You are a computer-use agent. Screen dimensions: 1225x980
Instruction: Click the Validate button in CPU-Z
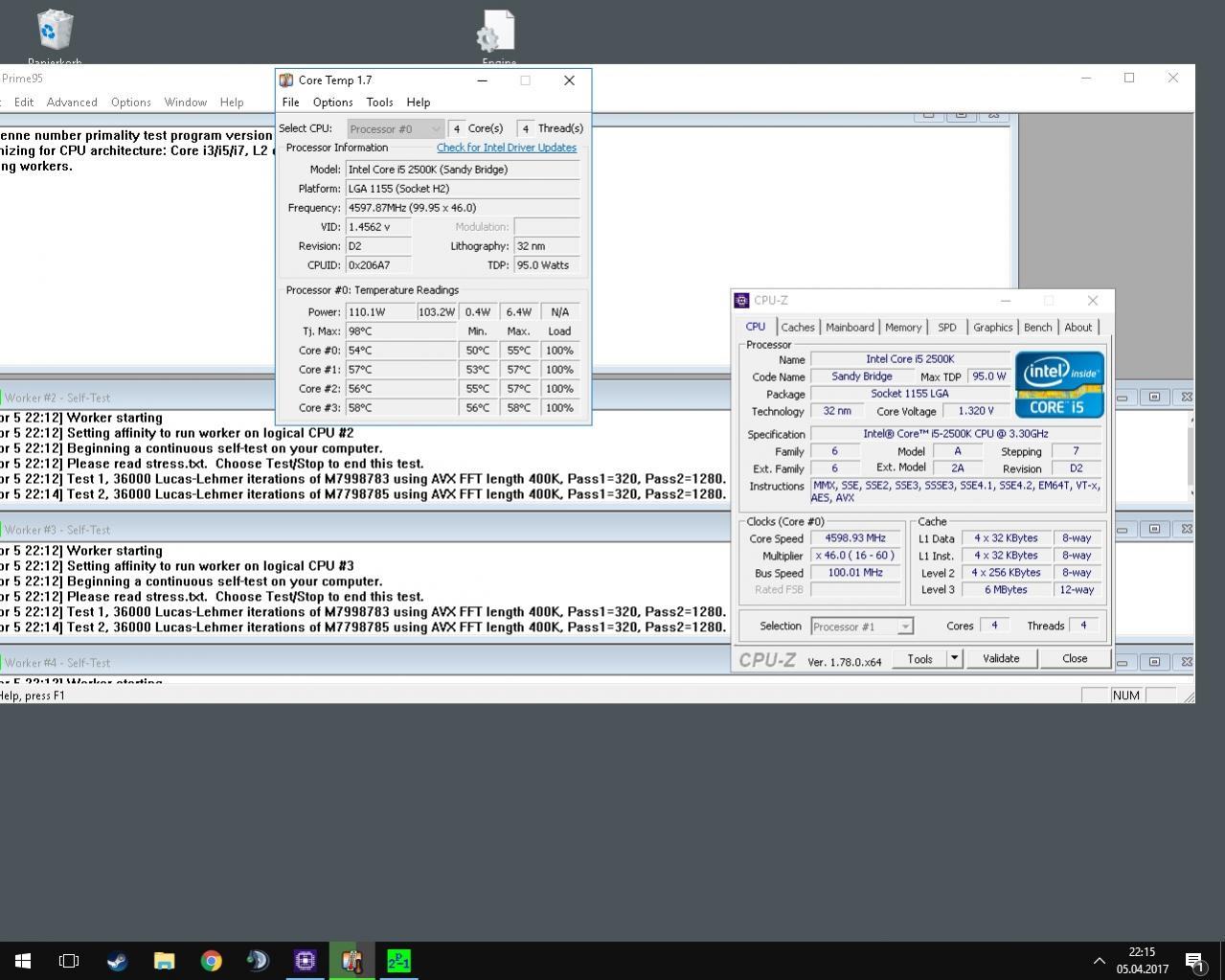(x=1001, y=659)
